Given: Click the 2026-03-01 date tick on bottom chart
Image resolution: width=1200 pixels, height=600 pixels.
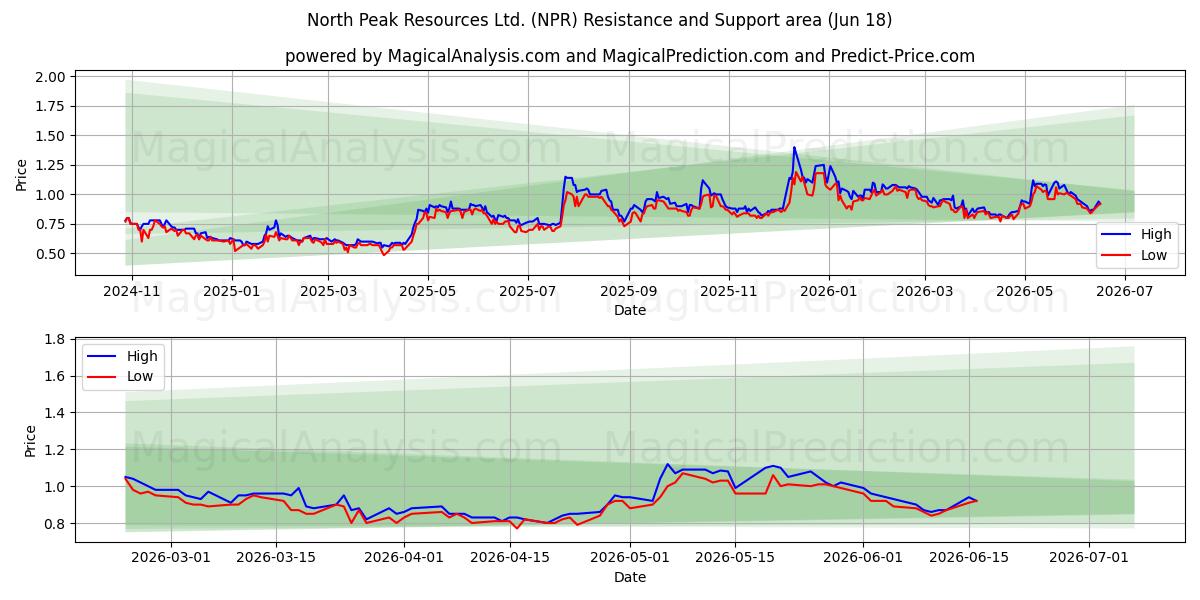Looking at the screenshot, I should coord(169,558).
